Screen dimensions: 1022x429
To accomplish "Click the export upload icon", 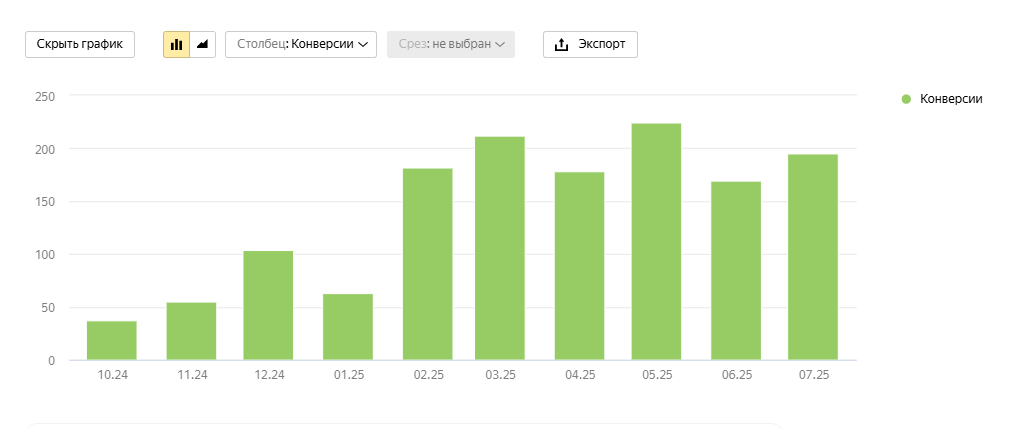I will click(561, 44).
